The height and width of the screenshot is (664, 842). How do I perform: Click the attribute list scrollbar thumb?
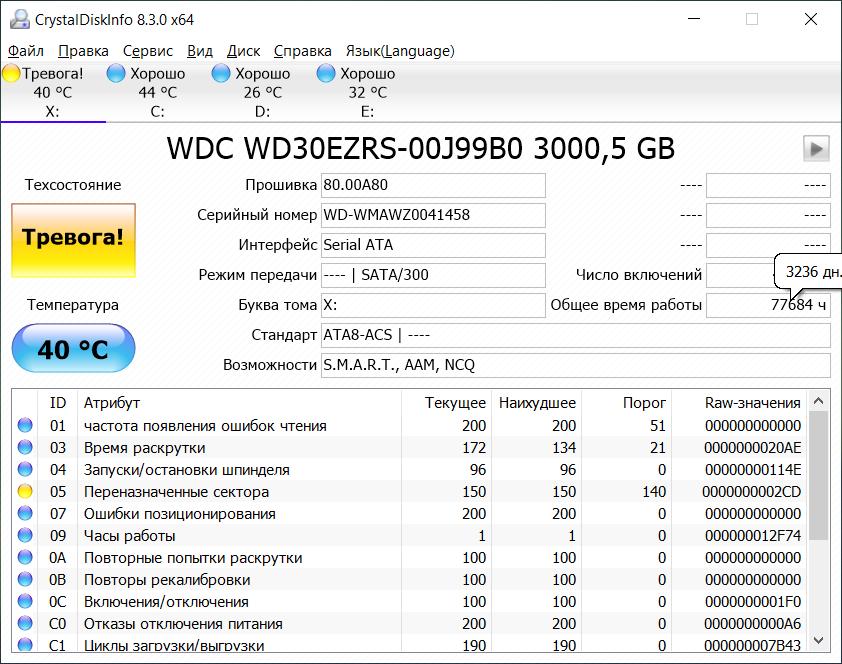pyautogui.click(x=818, y=476)
